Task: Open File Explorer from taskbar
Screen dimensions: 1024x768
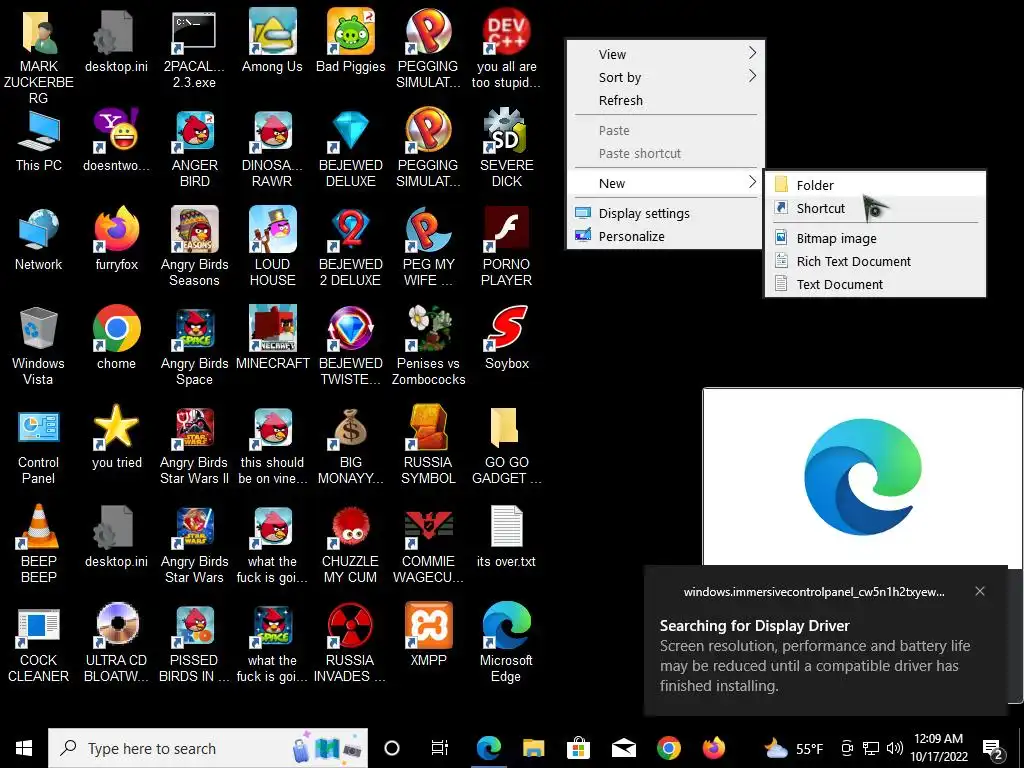Action: (534, 748)
